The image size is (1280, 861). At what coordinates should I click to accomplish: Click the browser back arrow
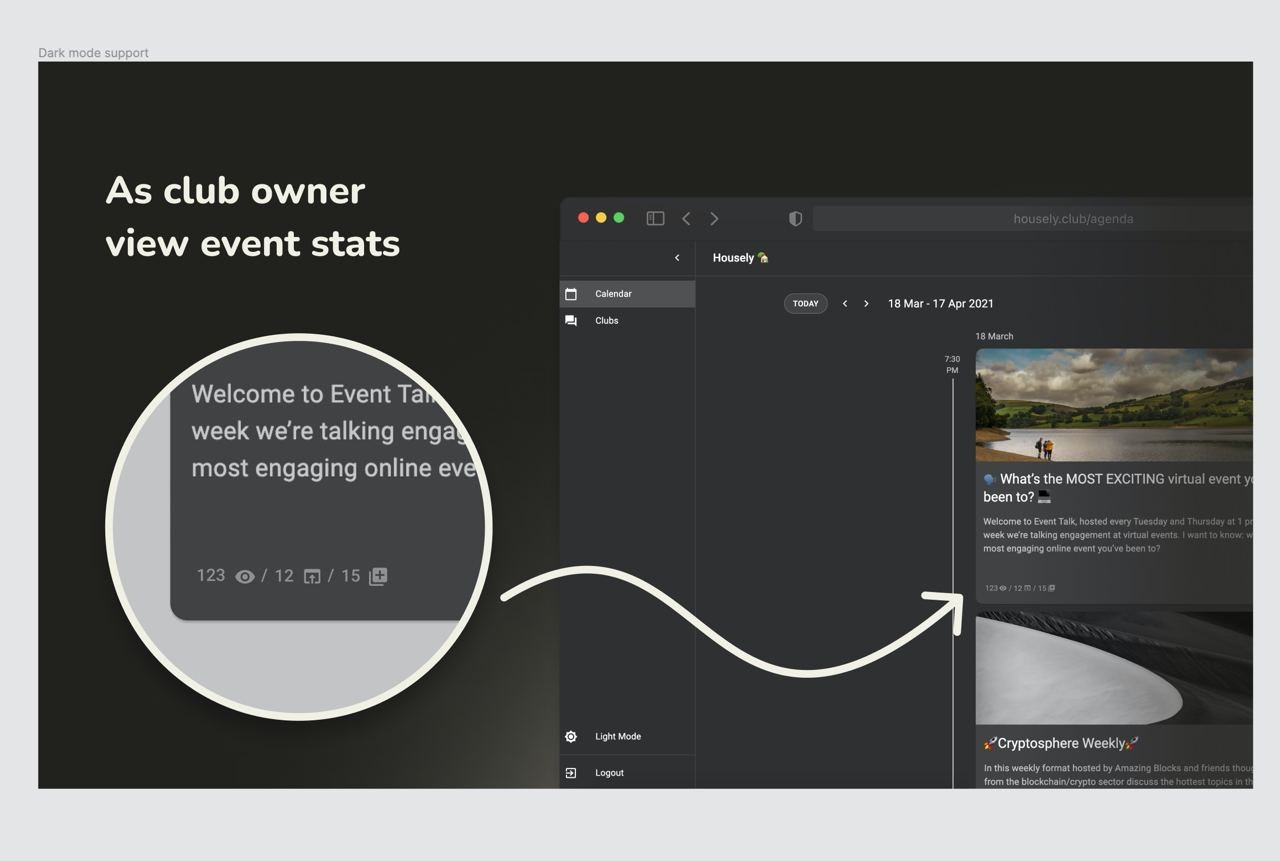(x=686, y=219)
